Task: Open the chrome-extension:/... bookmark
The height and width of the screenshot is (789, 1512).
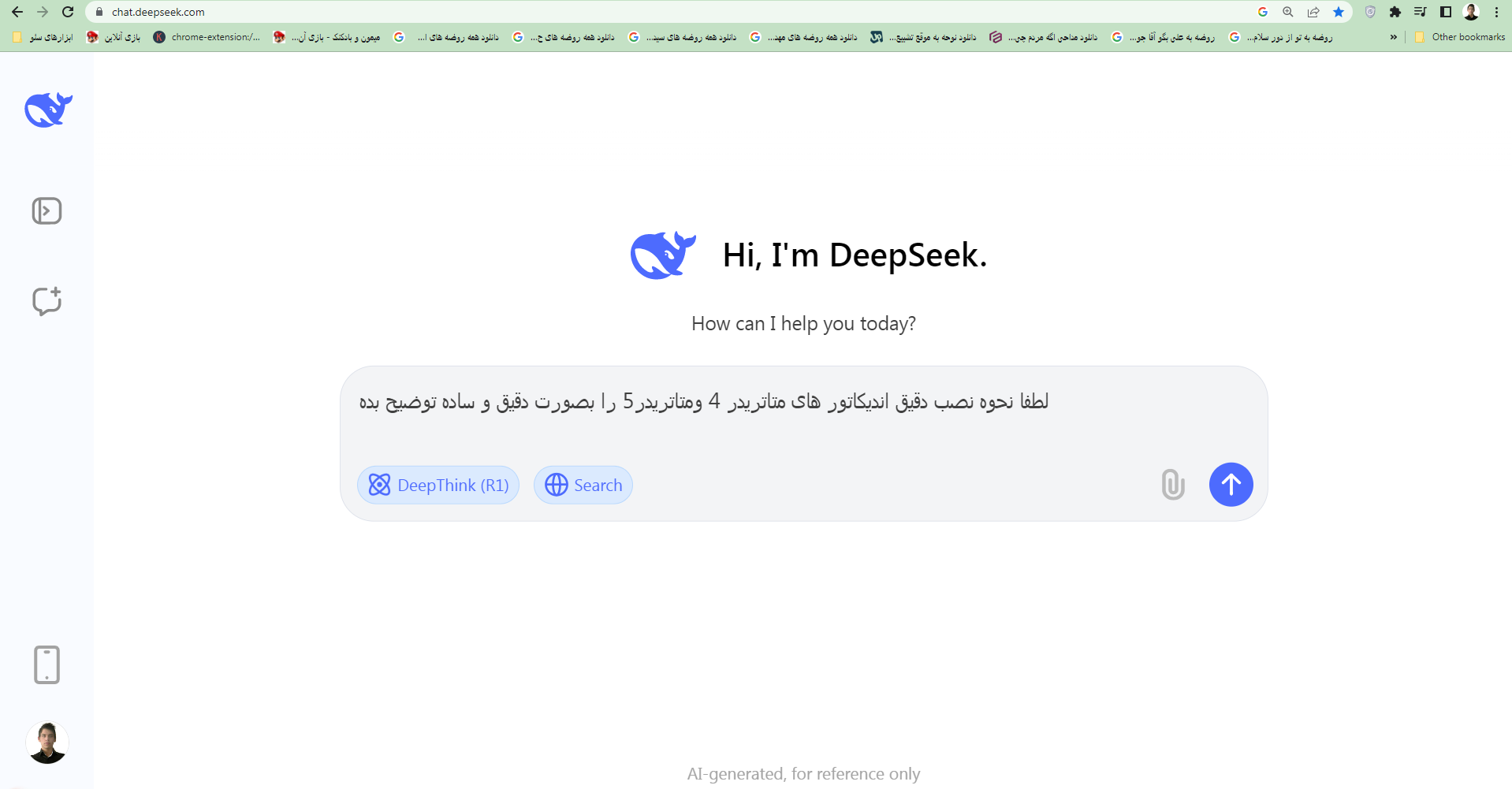Action: pyautogui.click(x=207, y=37)
